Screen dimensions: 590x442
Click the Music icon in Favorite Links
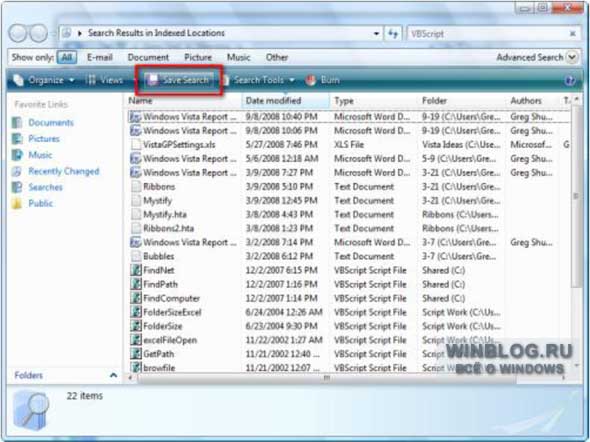pos(17,155)
